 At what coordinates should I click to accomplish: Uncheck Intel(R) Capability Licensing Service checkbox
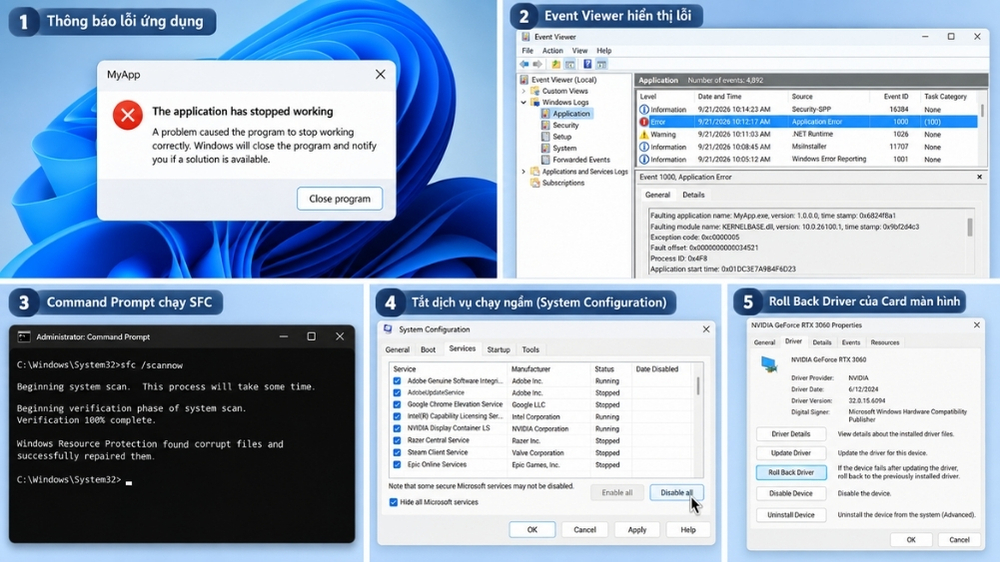pyautogui.click(x=397, y=417)
